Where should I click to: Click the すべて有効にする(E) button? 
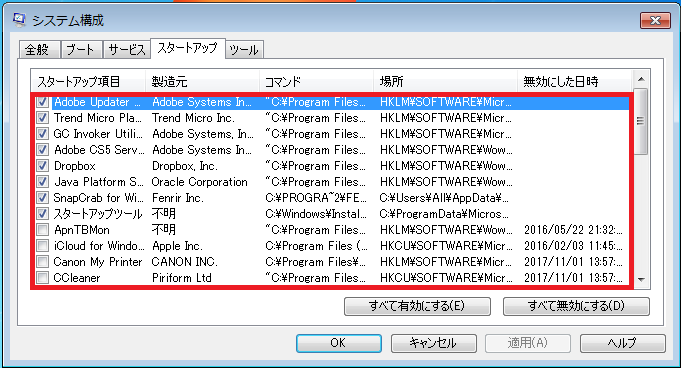tap(417, 306)
